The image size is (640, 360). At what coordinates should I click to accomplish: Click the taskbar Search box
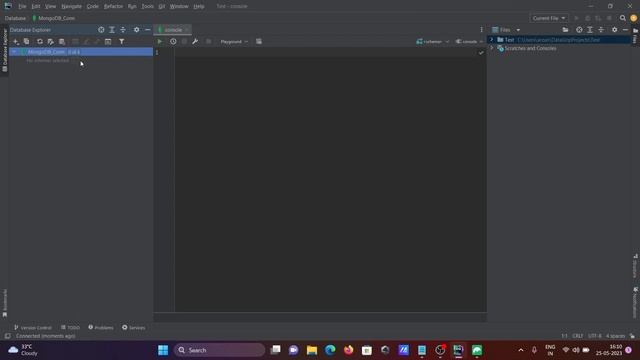pyautogui.click(x=220, y=350)
